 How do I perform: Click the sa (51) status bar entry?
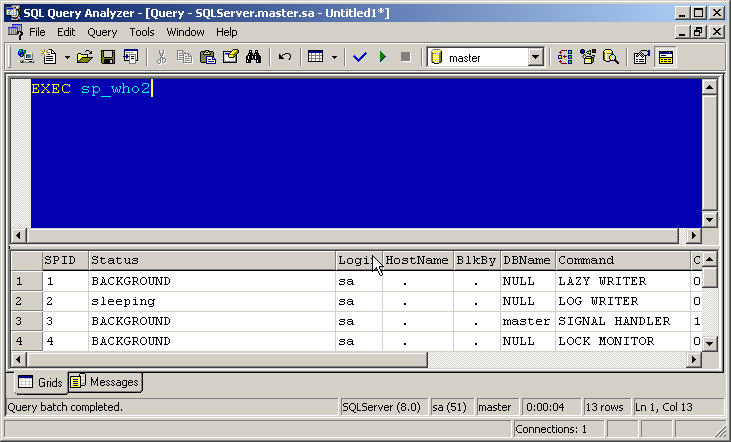pos(451,407)
